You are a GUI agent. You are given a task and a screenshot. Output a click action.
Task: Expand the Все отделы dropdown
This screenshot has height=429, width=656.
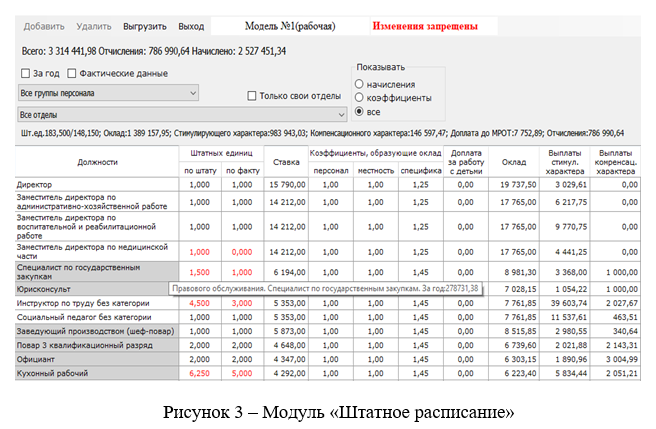coord(174,114)
